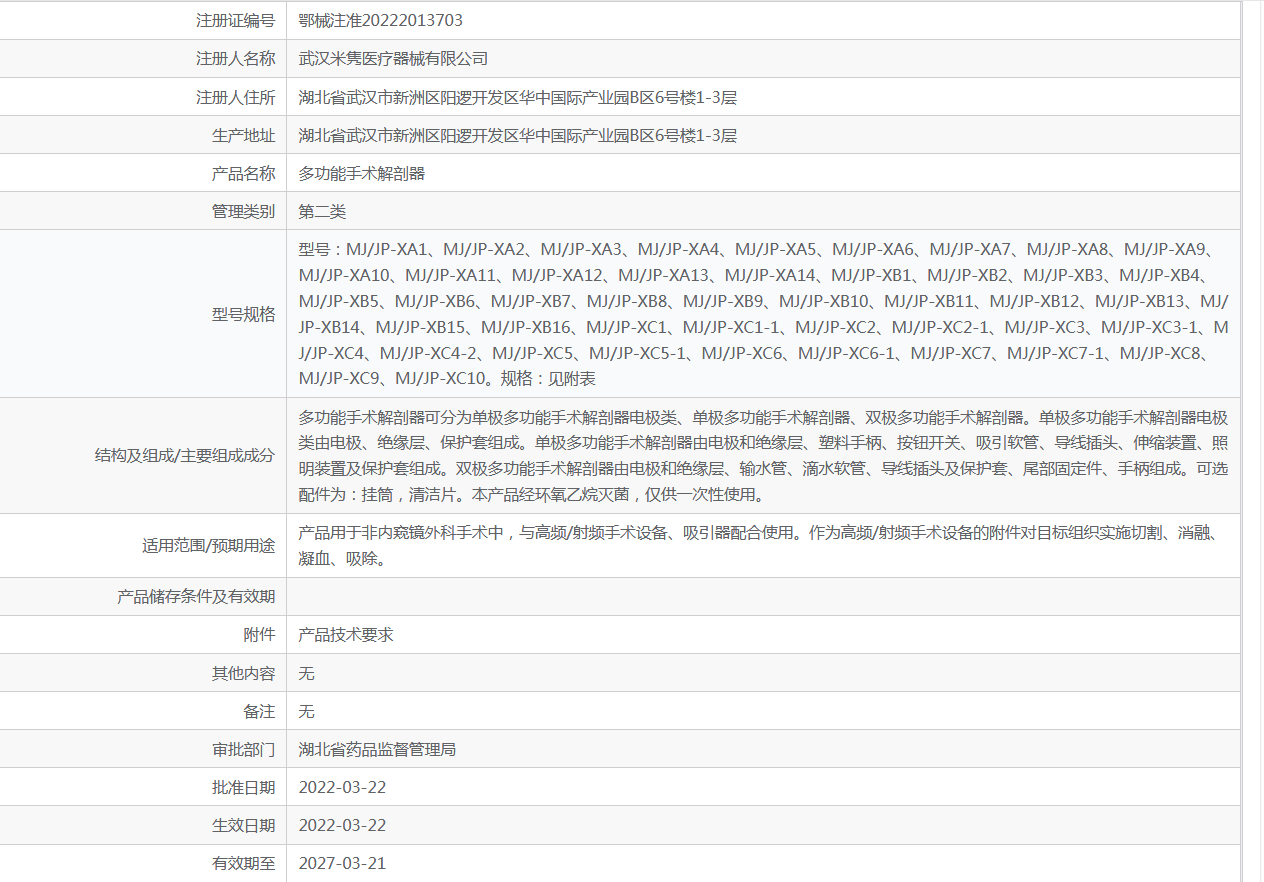Click the 注册证编号 label
This screenshot has height=882, width=1264.
coord(235,20)
